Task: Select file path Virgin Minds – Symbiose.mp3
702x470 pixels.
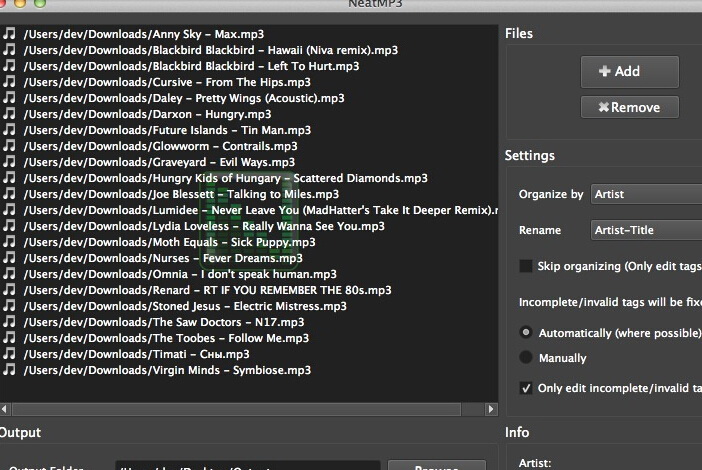Action: pos(167,370)
